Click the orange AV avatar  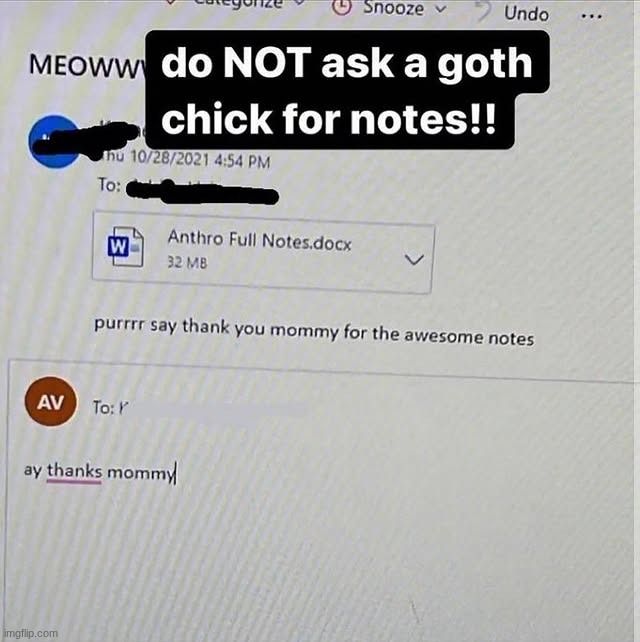[50, 402]
